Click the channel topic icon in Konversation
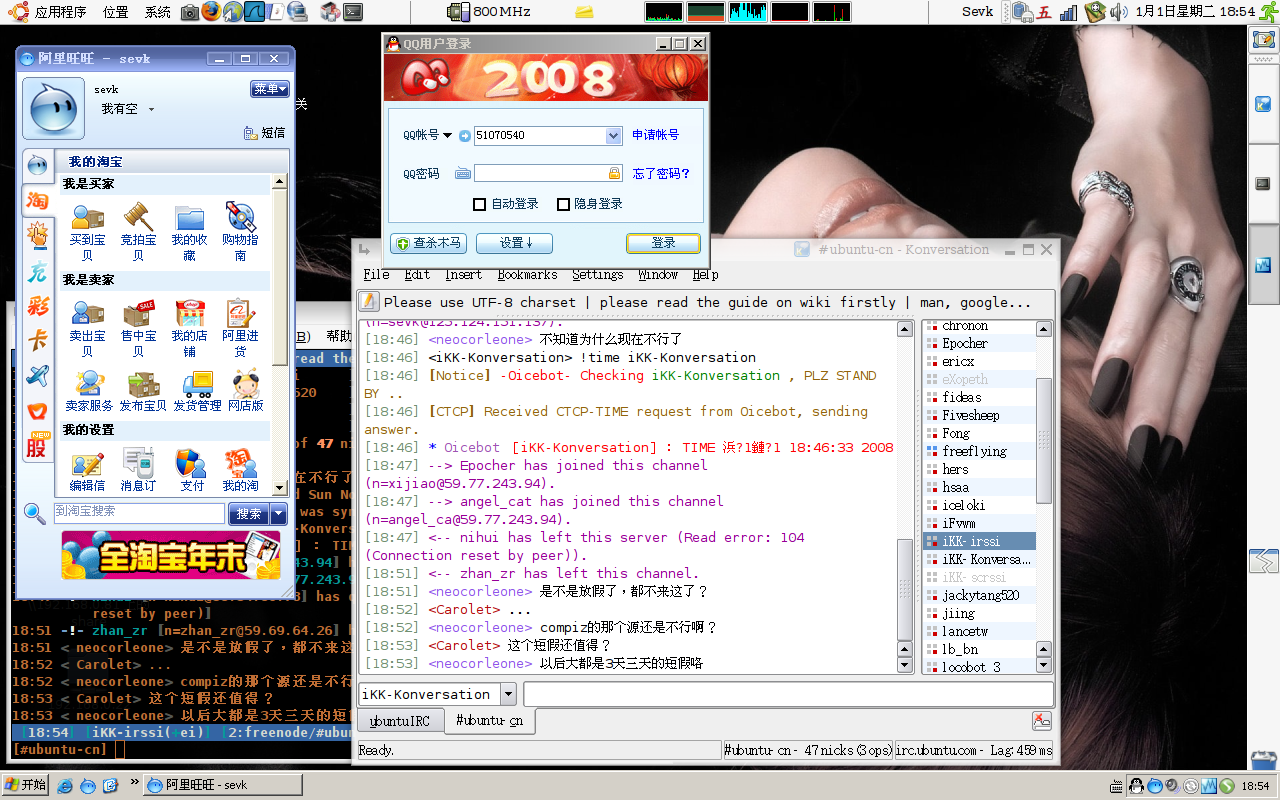 (x=369, y=301)
